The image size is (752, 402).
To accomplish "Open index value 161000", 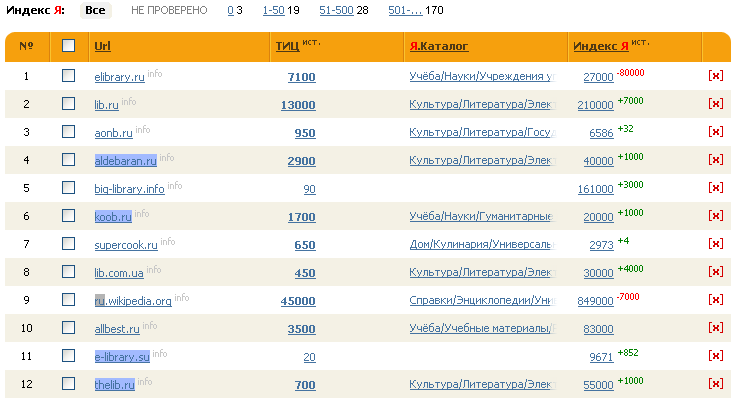I will tap(595, 189).
